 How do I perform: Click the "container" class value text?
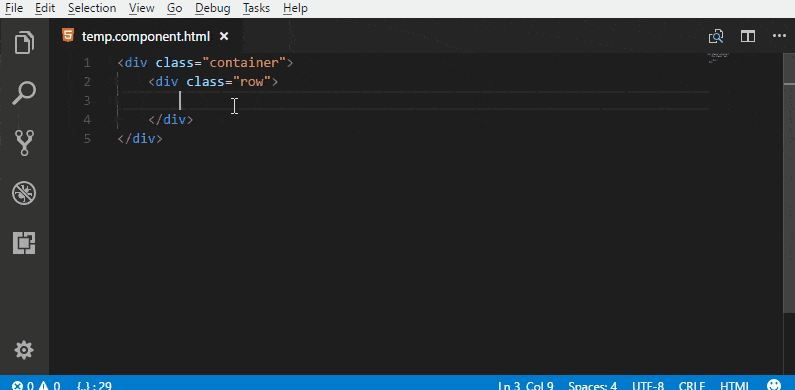244,63
